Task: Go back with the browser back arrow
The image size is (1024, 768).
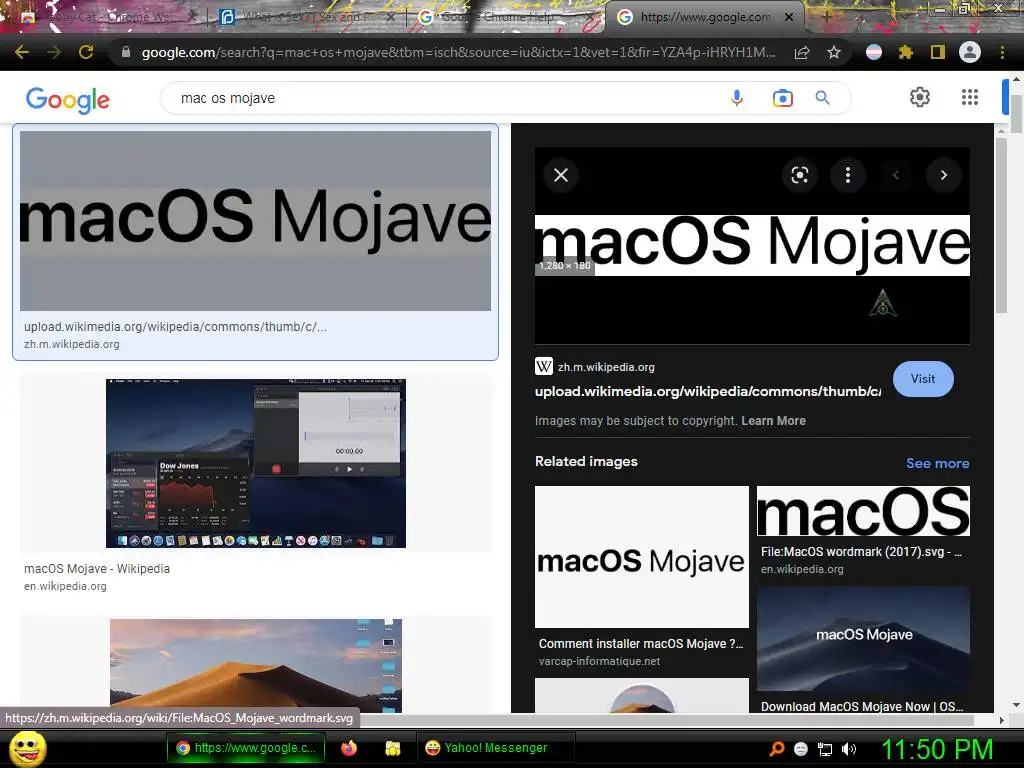Action: (22, 52)
